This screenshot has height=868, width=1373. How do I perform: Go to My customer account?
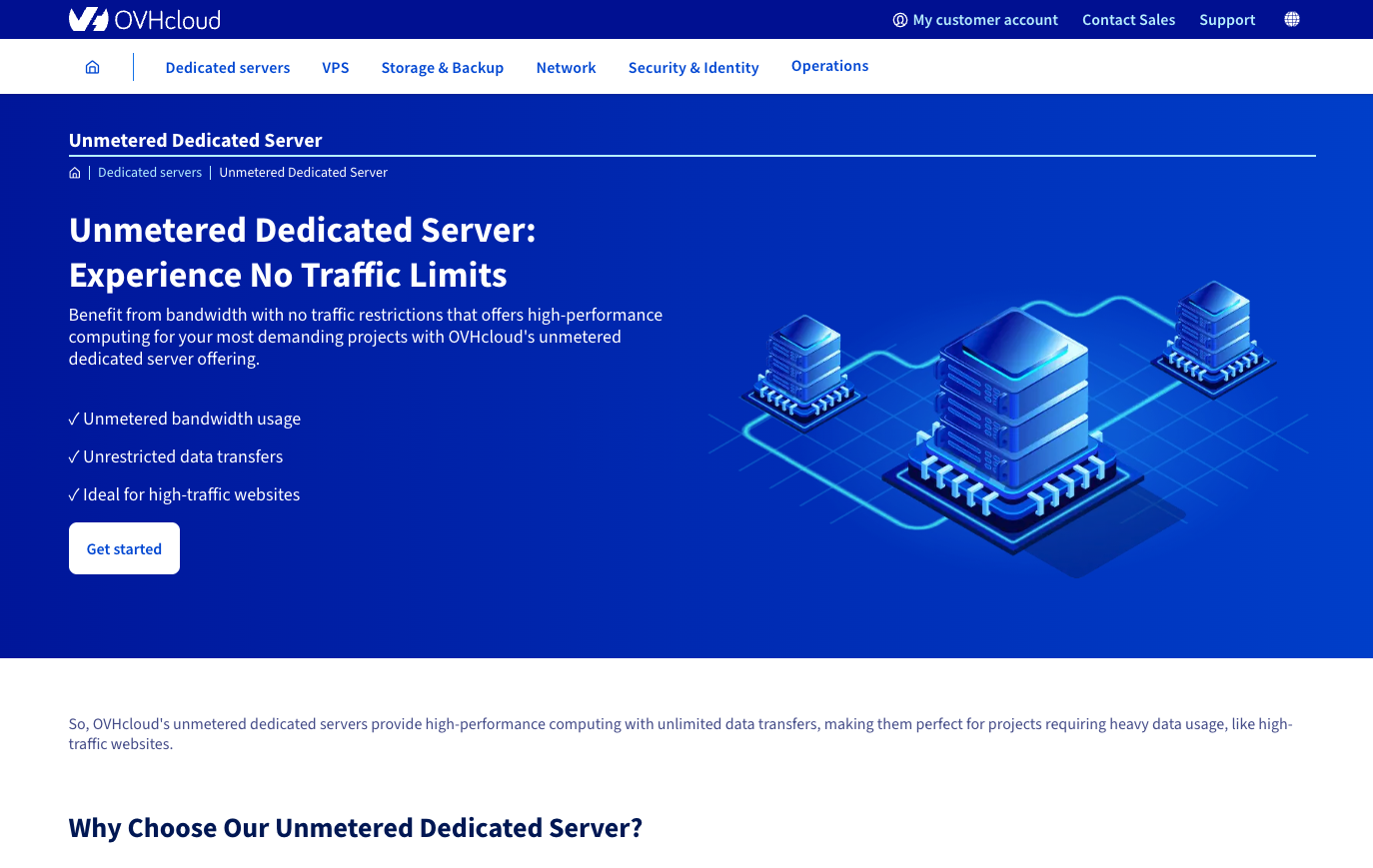click(x=984, y=19)
